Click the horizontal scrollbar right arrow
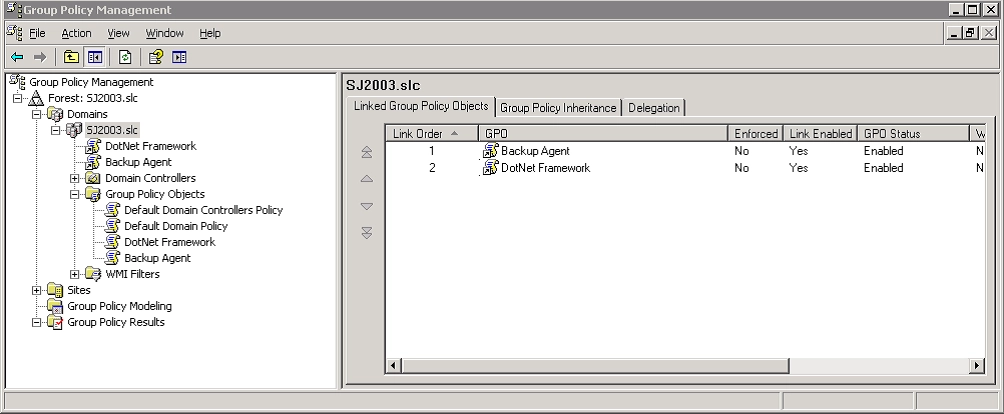The height and width of the screenshot is (414, 1004). pos(976,366)
